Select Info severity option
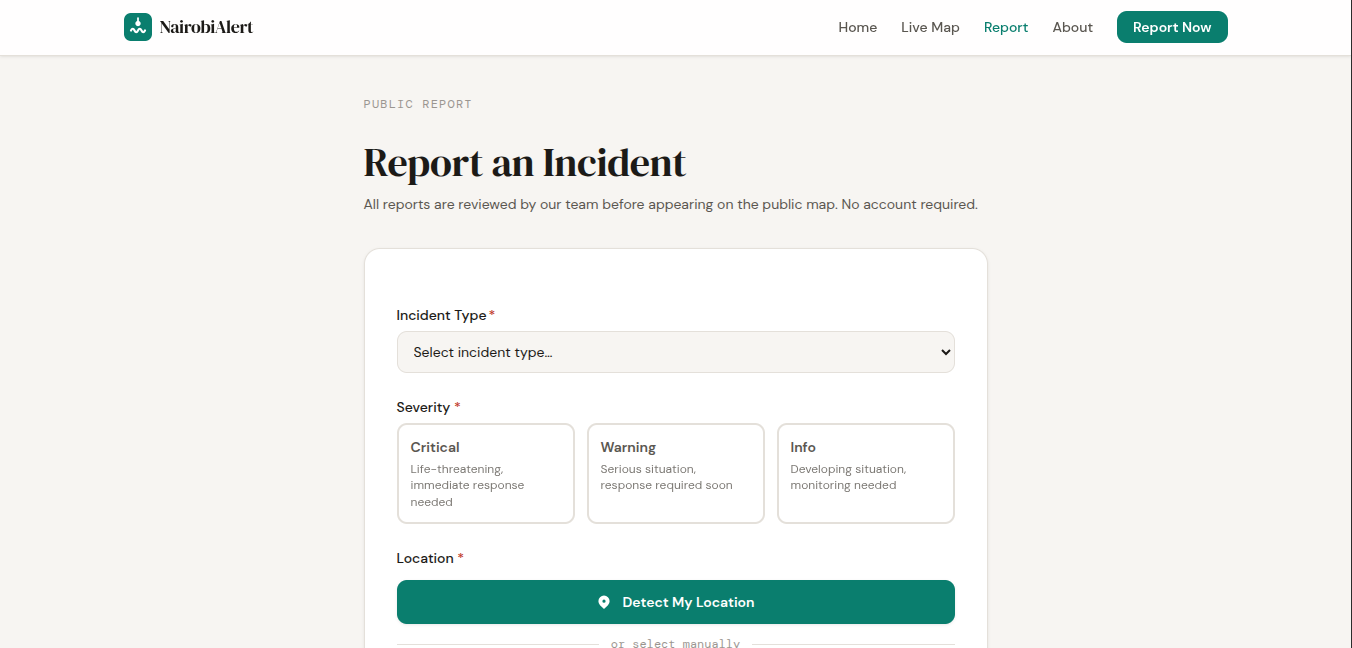1352x648 pixels. 866,473
